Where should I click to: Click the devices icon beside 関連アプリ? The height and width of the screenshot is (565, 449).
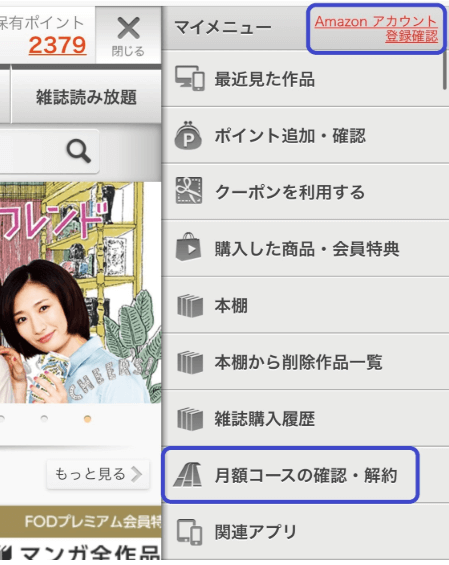coord(189,532)
